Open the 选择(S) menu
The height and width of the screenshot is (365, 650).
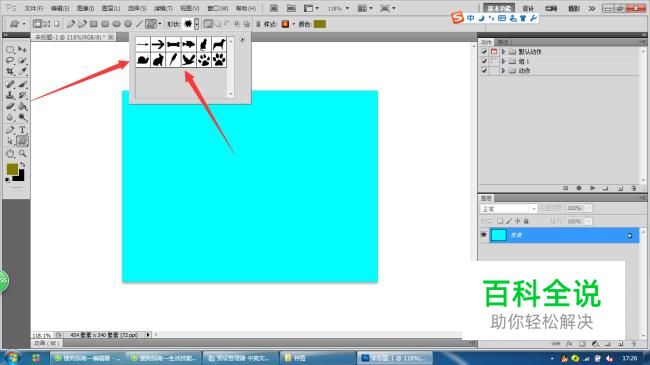click(137, 8)
